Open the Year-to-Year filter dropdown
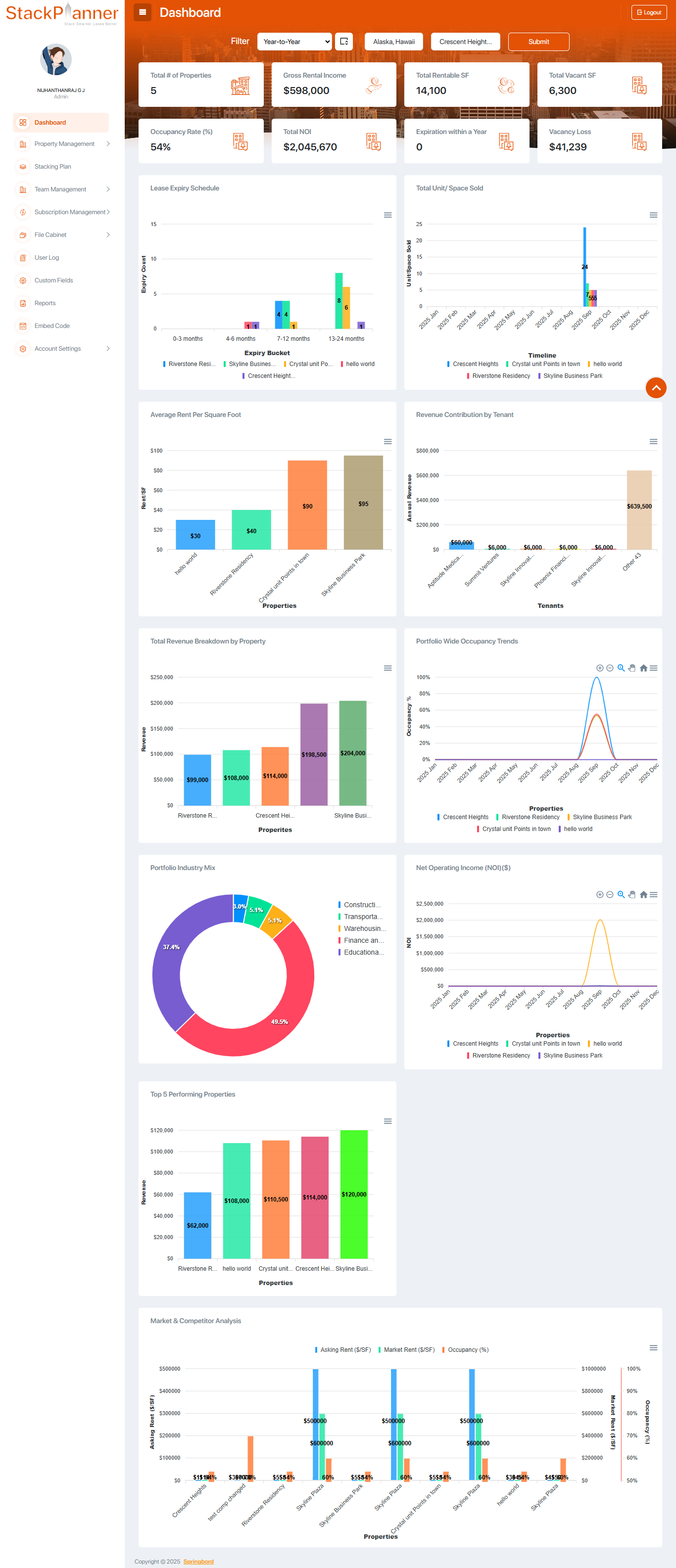The image size is (676, 1568). click(x=295, y=42)
